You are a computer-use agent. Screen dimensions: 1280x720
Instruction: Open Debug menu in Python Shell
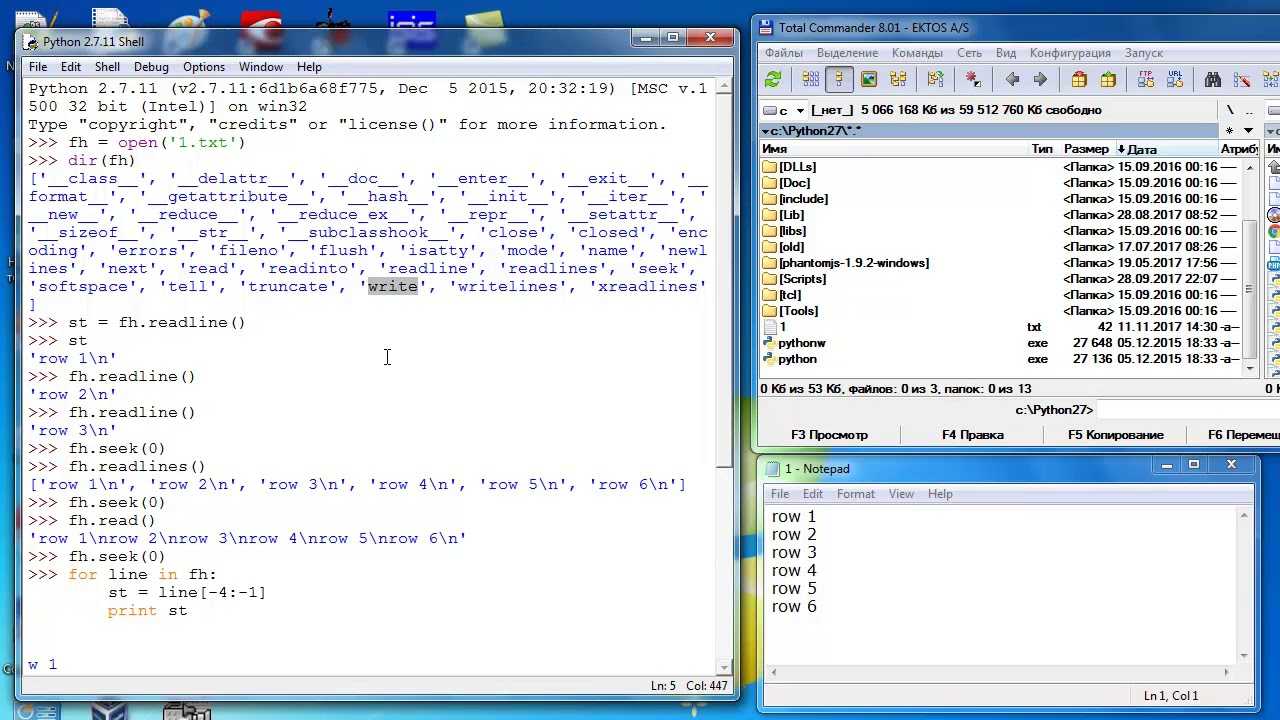[151, 67]
